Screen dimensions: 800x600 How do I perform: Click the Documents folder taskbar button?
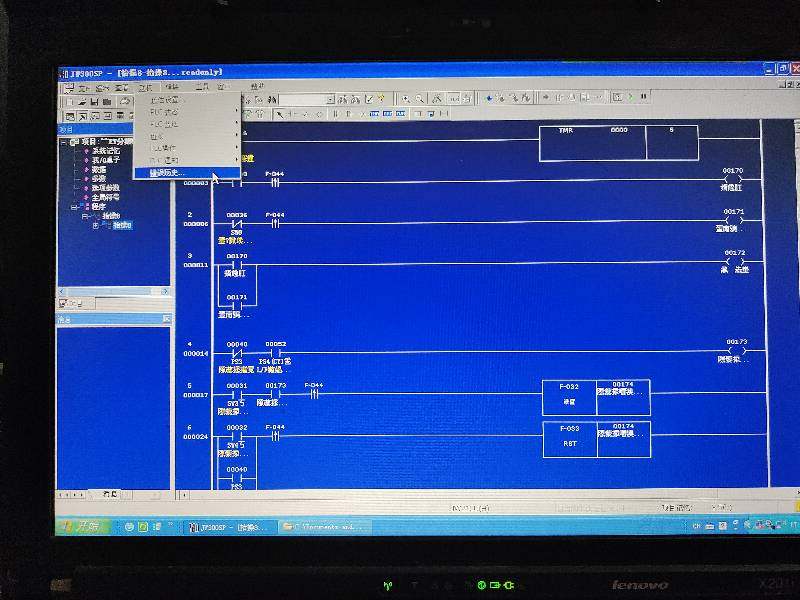tap(325, 527)
